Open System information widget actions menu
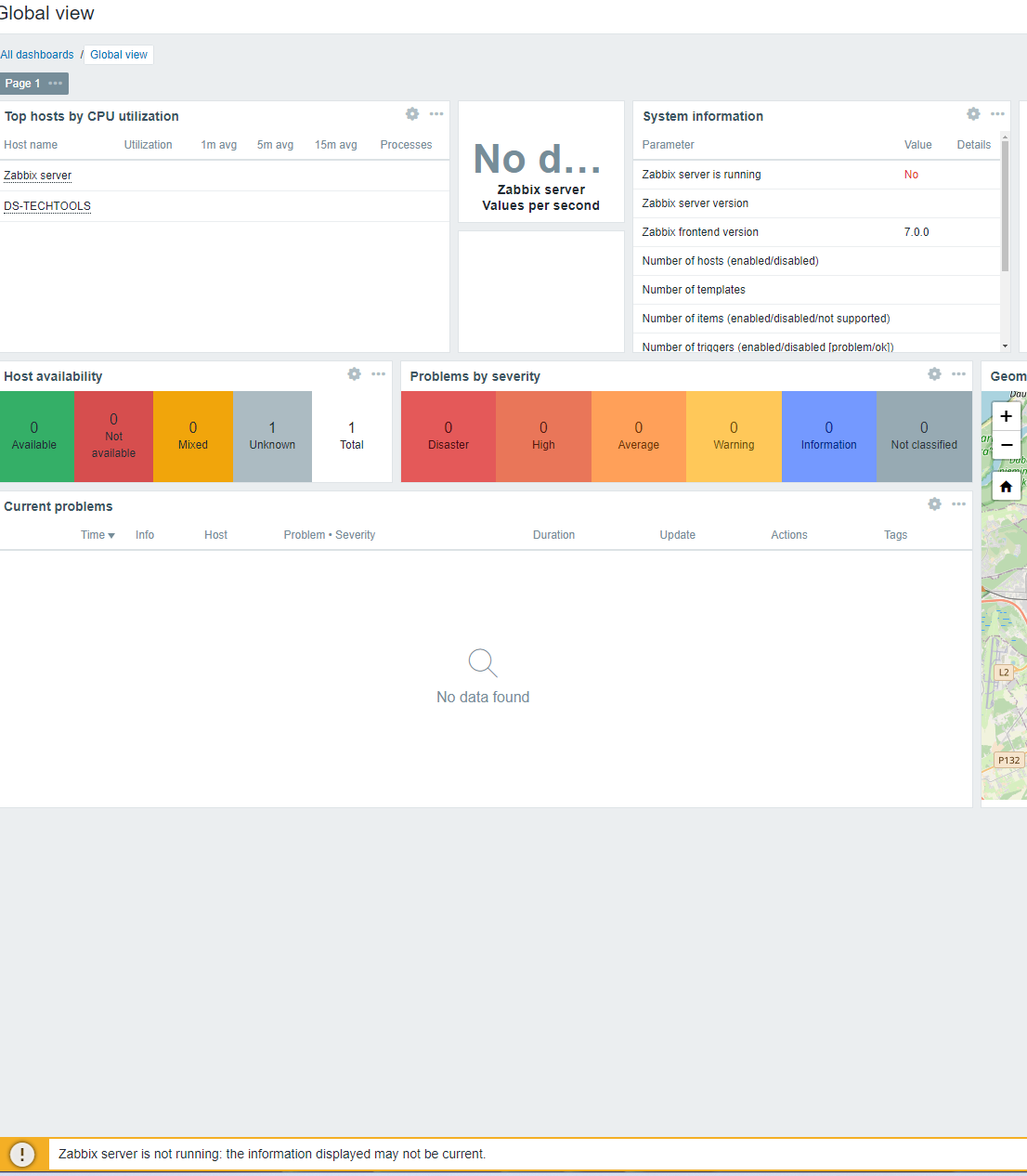Viewport: 1027px width, 1176px height. (997, 114)
